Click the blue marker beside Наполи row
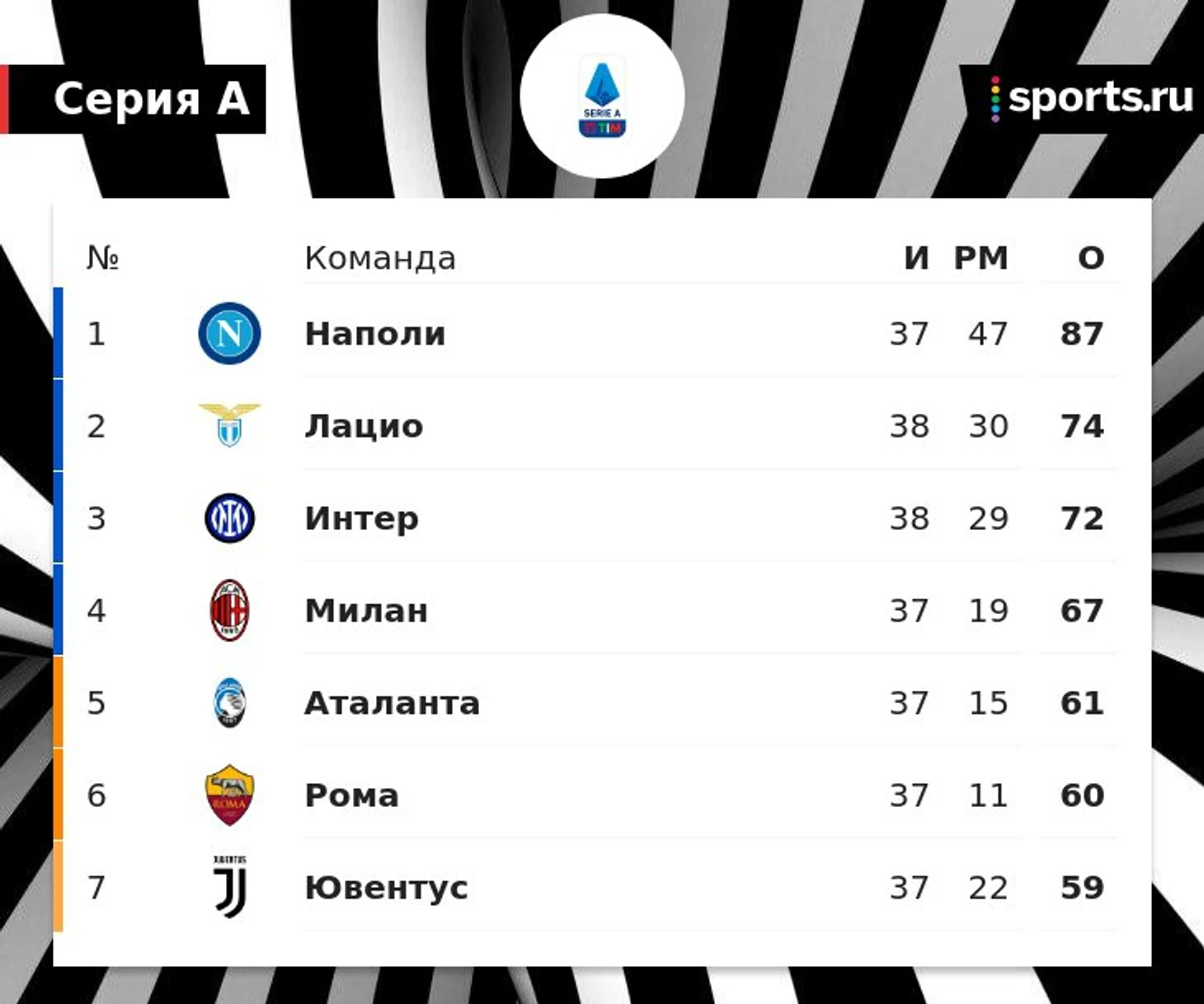 [58, 333]
